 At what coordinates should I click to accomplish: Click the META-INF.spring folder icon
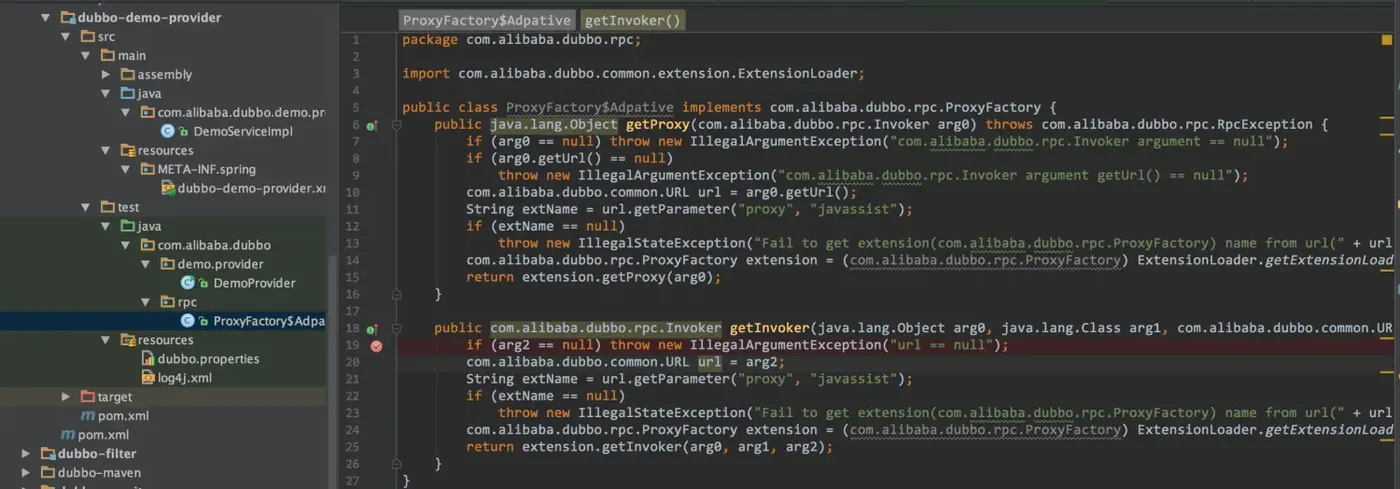pos(148,170)
